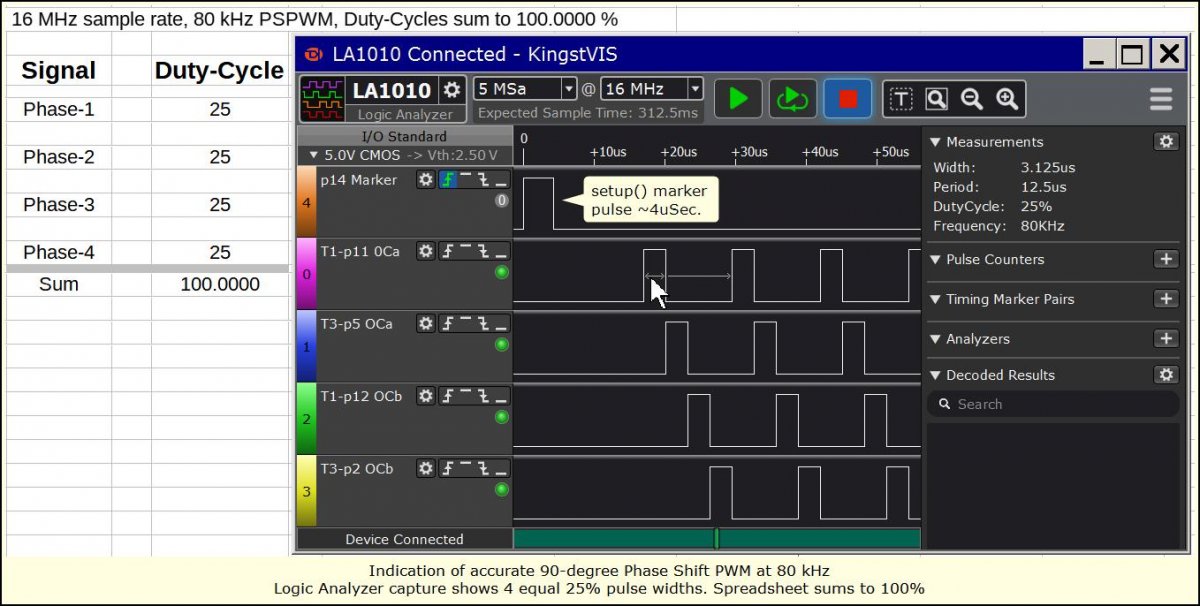Click the repeated capture loop button
The image size is (1200, 606).
(793, 99)
